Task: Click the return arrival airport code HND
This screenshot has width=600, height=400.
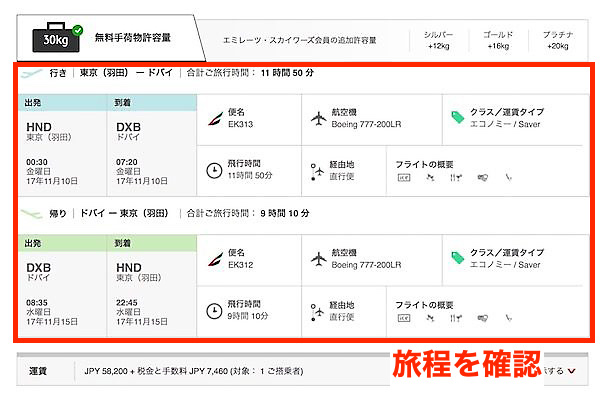Action: pos(129,268)
